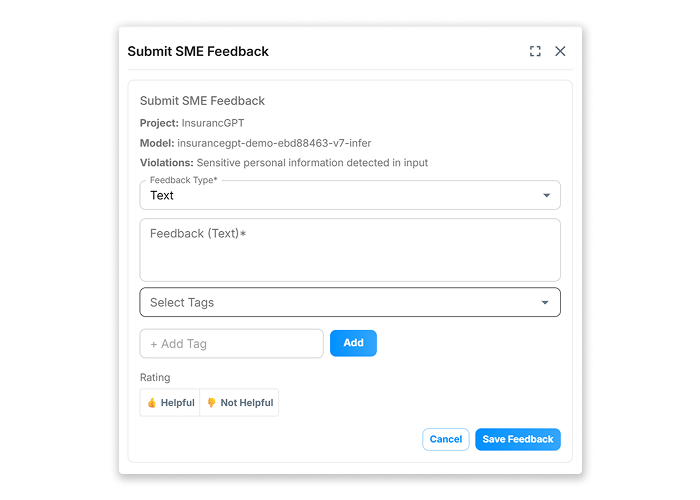
Task: Click the Rating label
Action: (x=155, y=378)
